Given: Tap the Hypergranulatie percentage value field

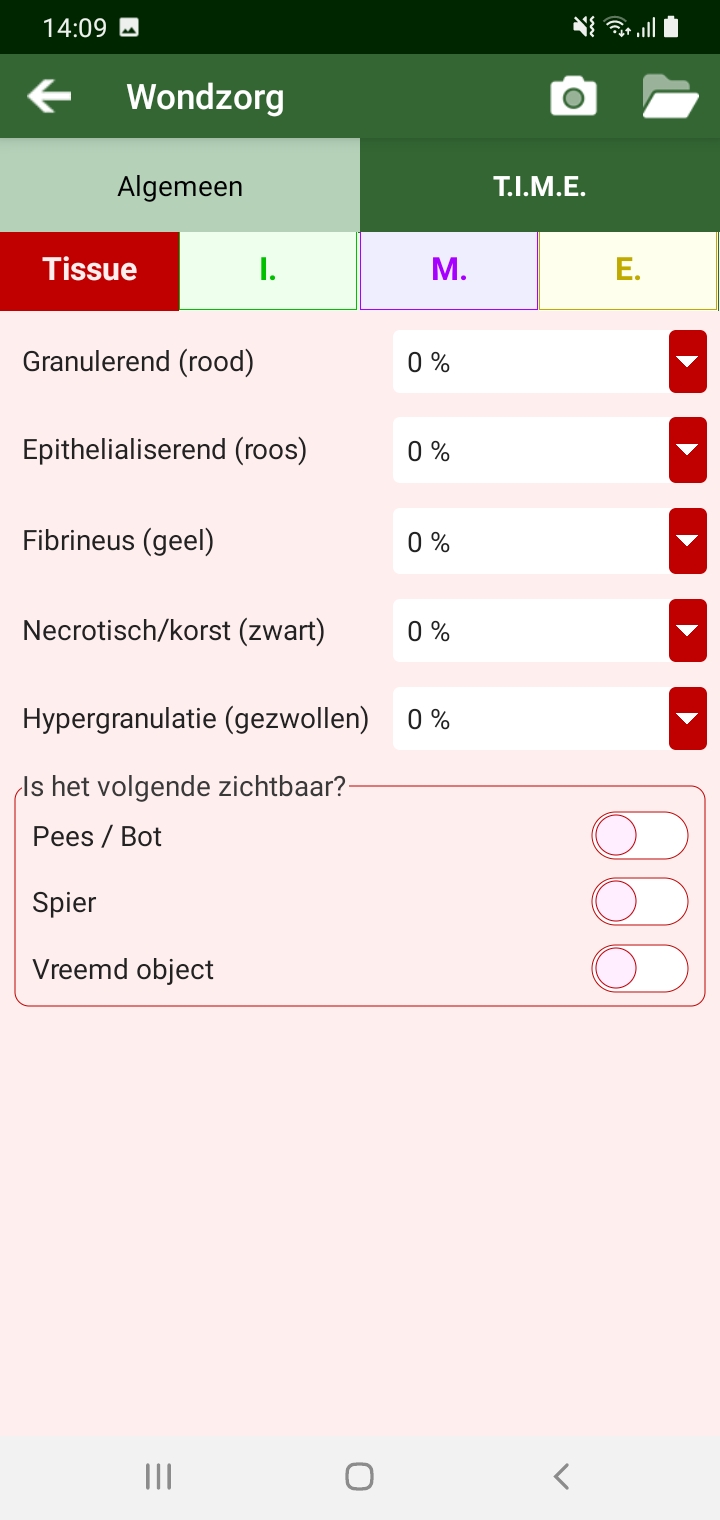Looking at the screenshot, I should click(530, 719).
